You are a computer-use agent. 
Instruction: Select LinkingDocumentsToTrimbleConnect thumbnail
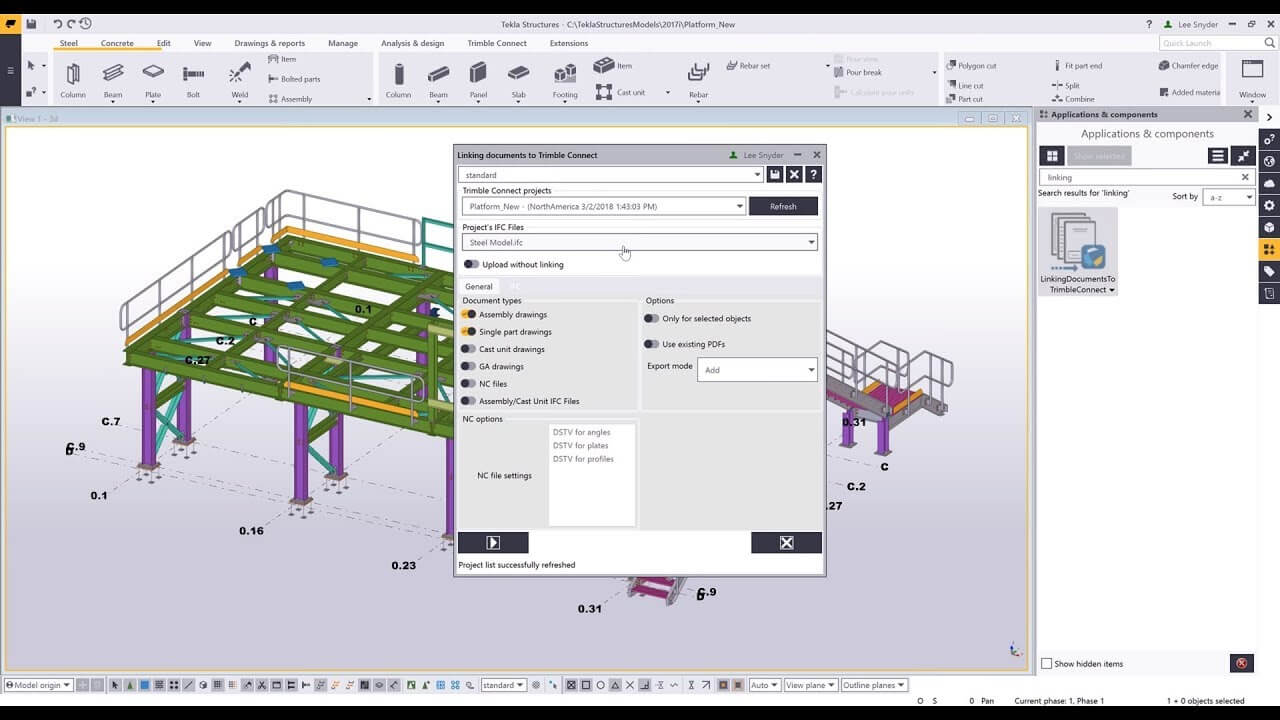coord(1078,252)
